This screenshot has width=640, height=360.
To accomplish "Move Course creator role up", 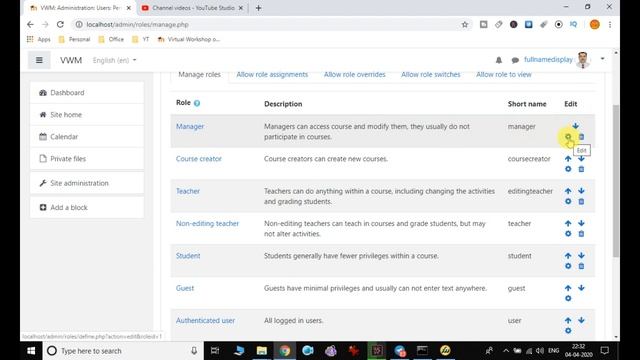I will click(x=568, y=158).
